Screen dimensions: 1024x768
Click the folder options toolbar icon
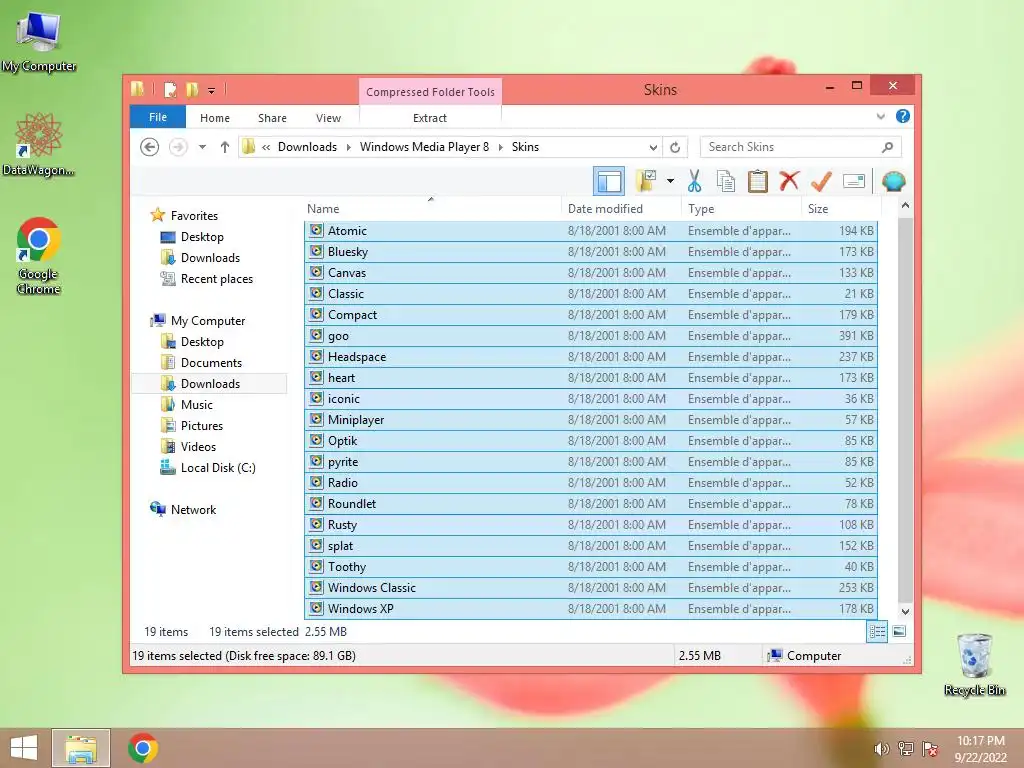tap(646, 181)
